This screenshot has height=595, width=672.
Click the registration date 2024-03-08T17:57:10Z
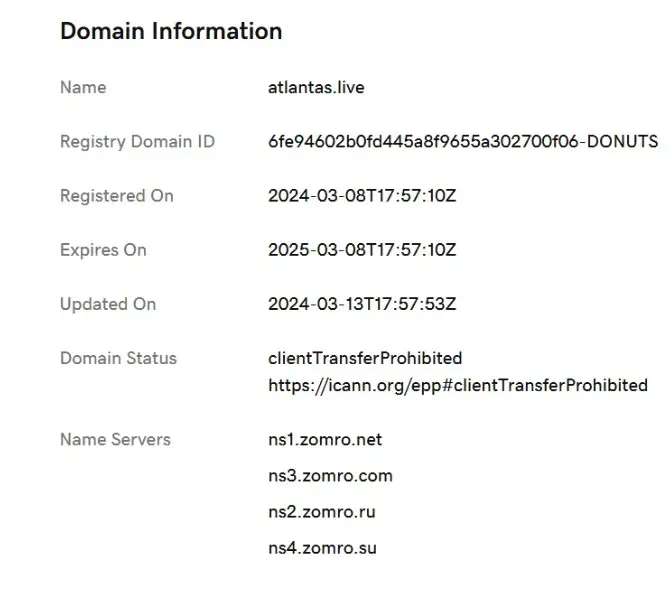click(x=362, y=196)
